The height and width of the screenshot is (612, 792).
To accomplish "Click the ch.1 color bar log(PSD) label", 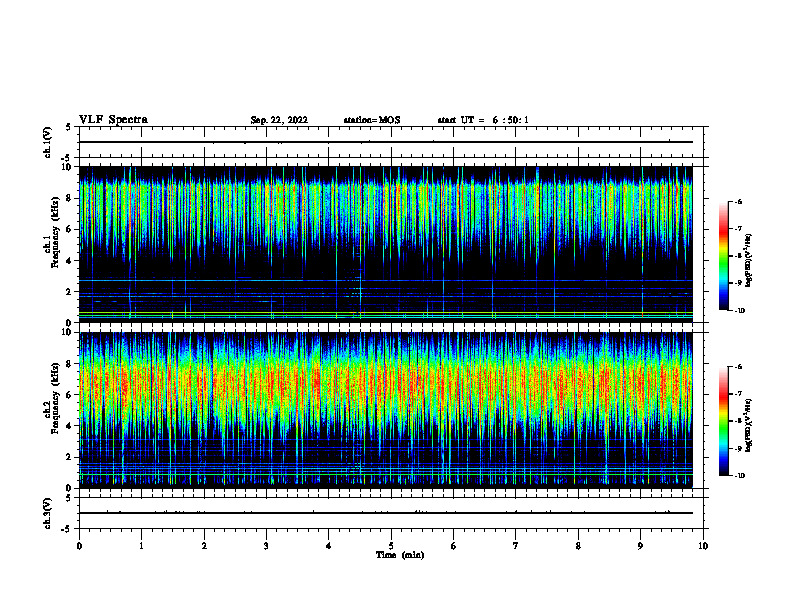I will coord(749,260).
